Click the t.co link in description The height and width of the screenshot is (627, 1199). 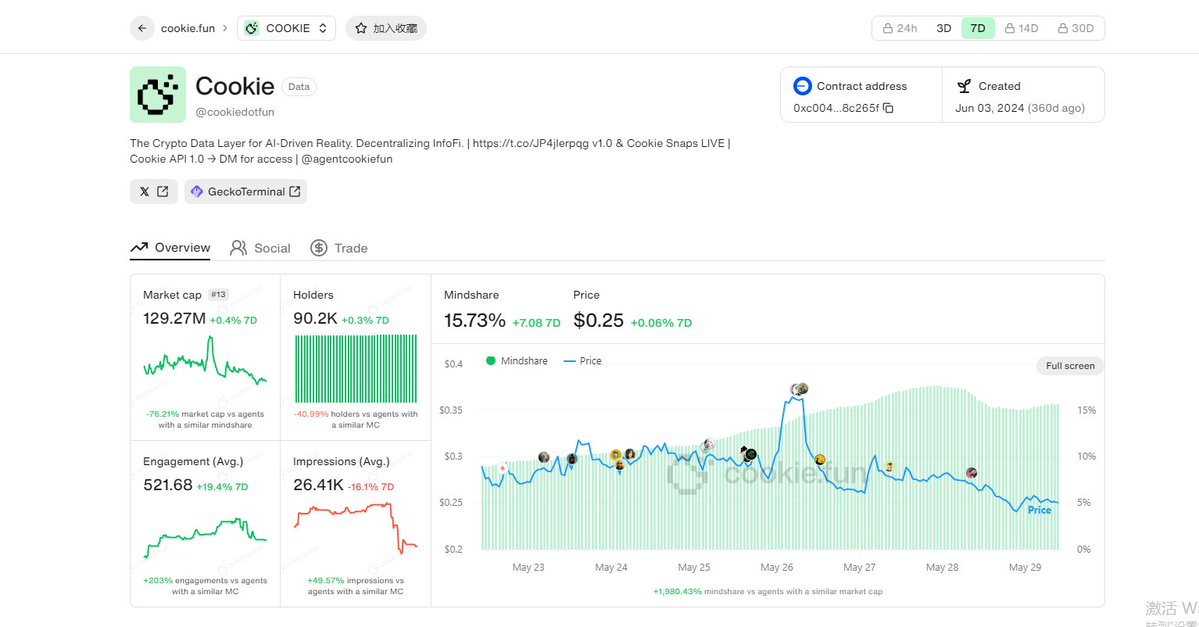531,143
